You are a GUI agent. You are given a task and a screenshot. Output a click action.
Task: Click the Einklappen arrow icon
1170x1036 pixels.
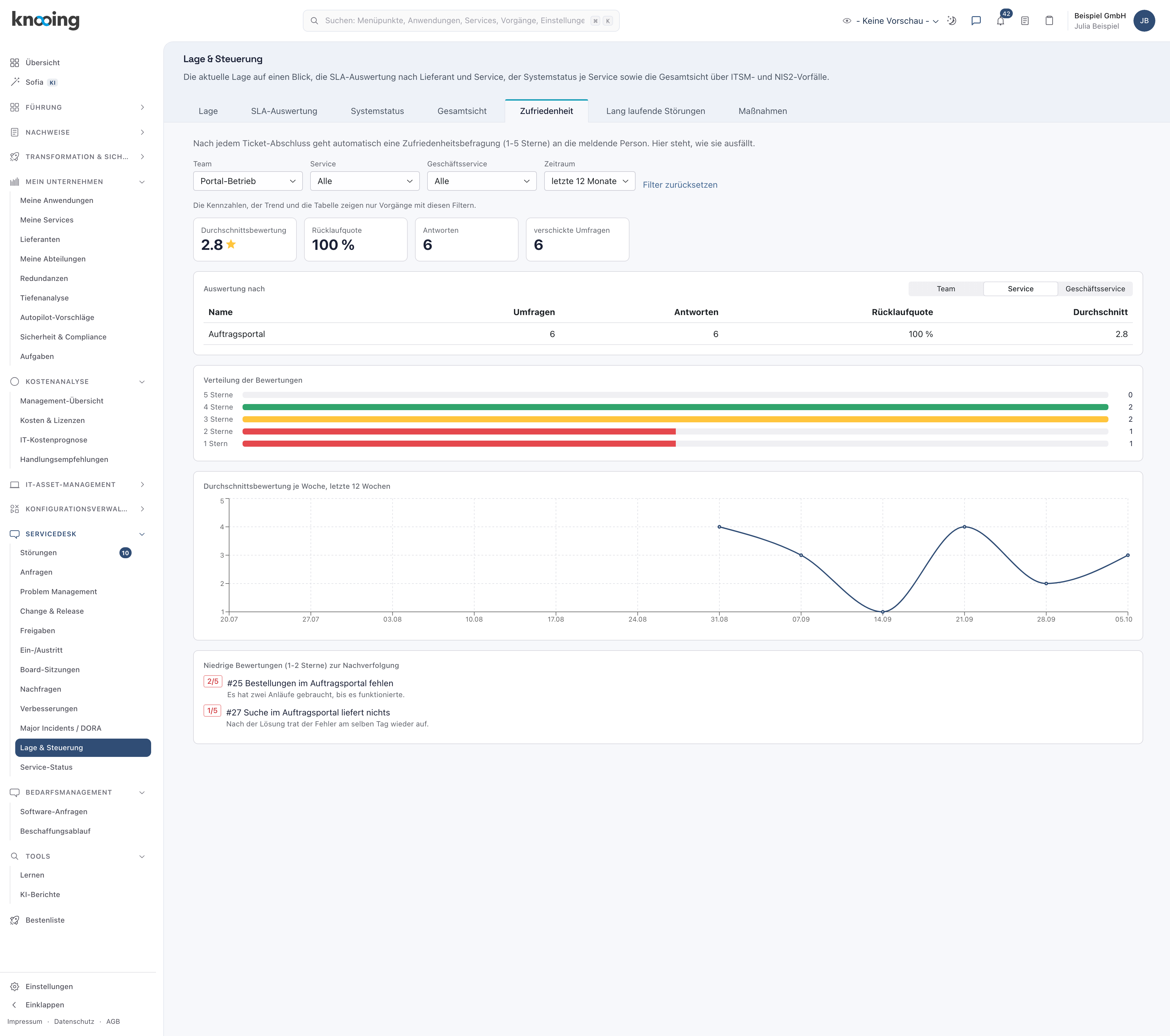click(x=15, y=1005)
